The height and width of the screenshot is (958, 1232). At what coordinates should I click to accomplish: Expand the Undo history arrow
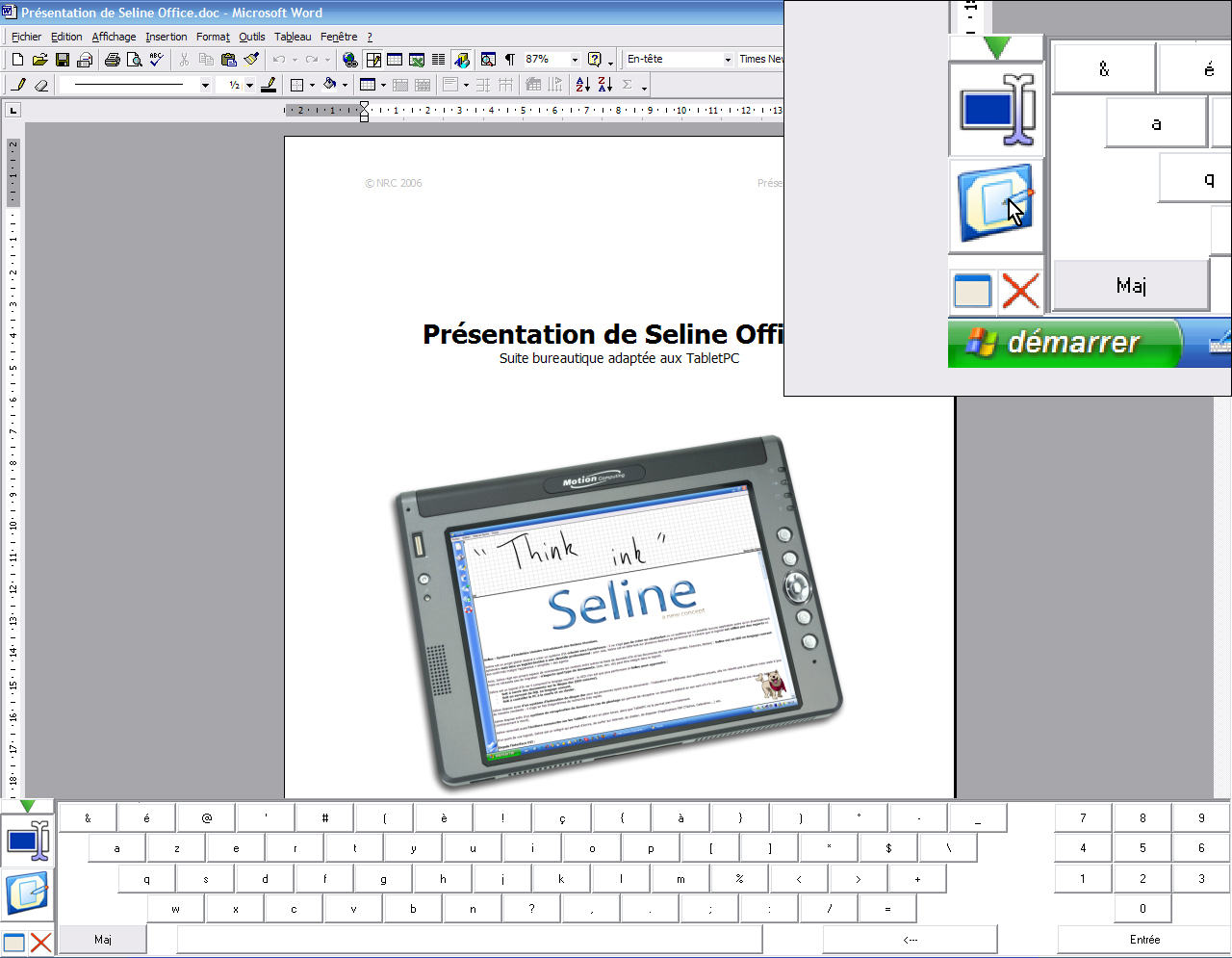[295, 60]
